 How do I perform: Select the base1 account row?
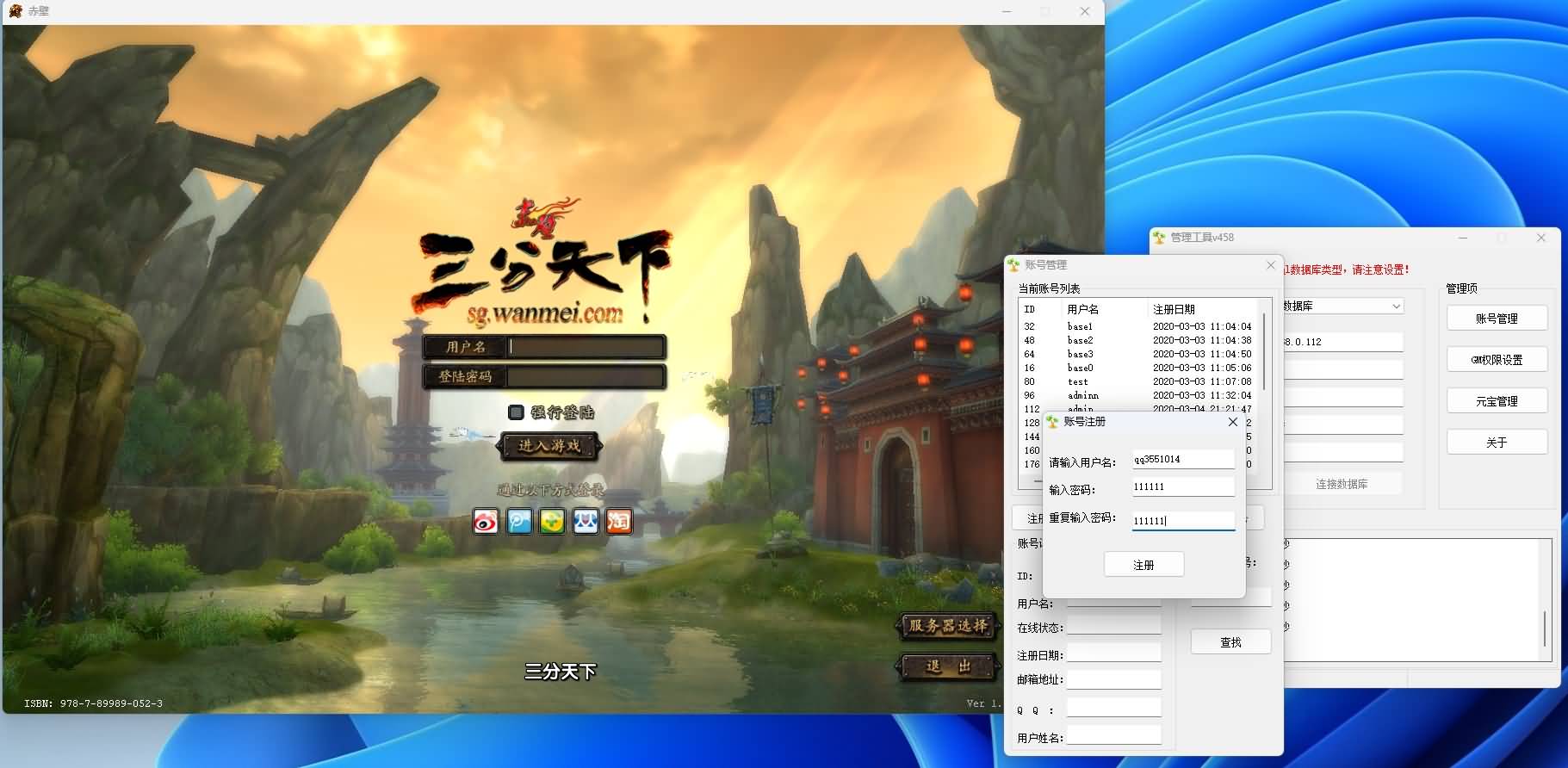(x=1138, y=327)
